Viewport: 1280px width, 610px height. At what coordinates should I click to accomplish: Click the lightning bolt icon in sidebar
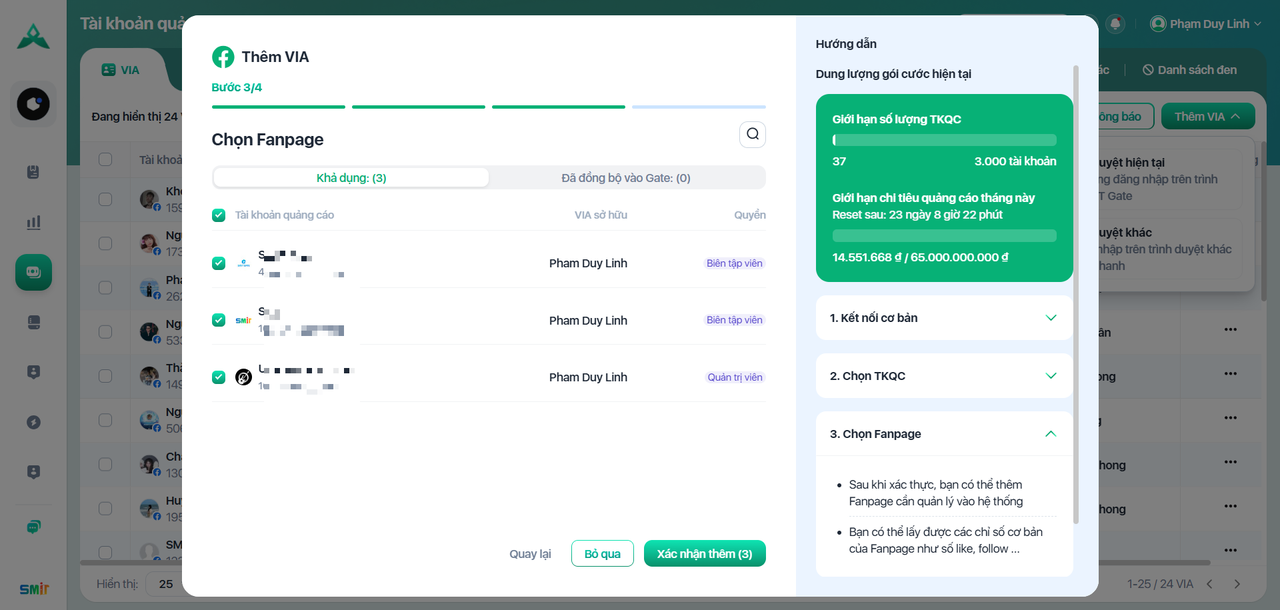pos(33,422)
